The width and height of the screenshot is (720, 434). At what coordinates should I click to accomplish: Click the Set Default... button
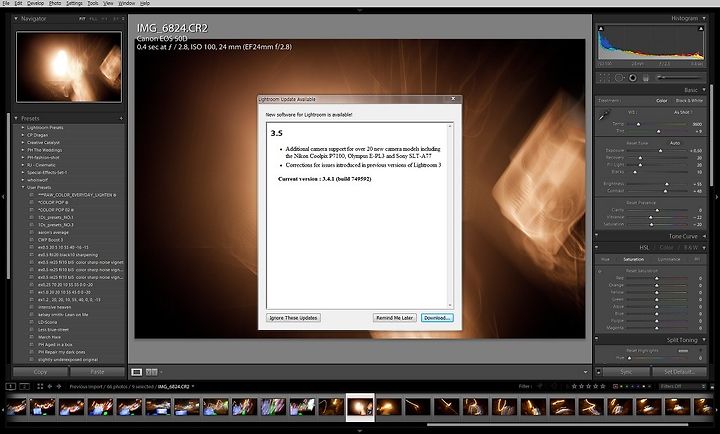pos(679,372)
